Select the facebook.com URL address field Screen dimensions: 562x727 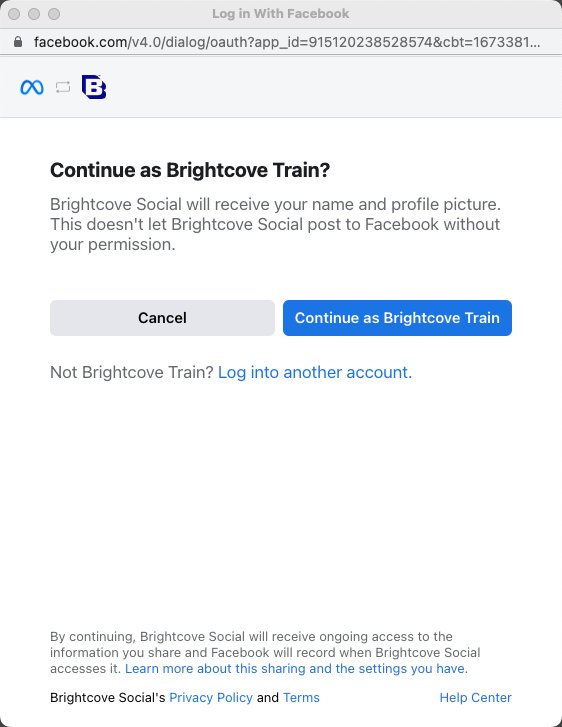click(287, 42)
